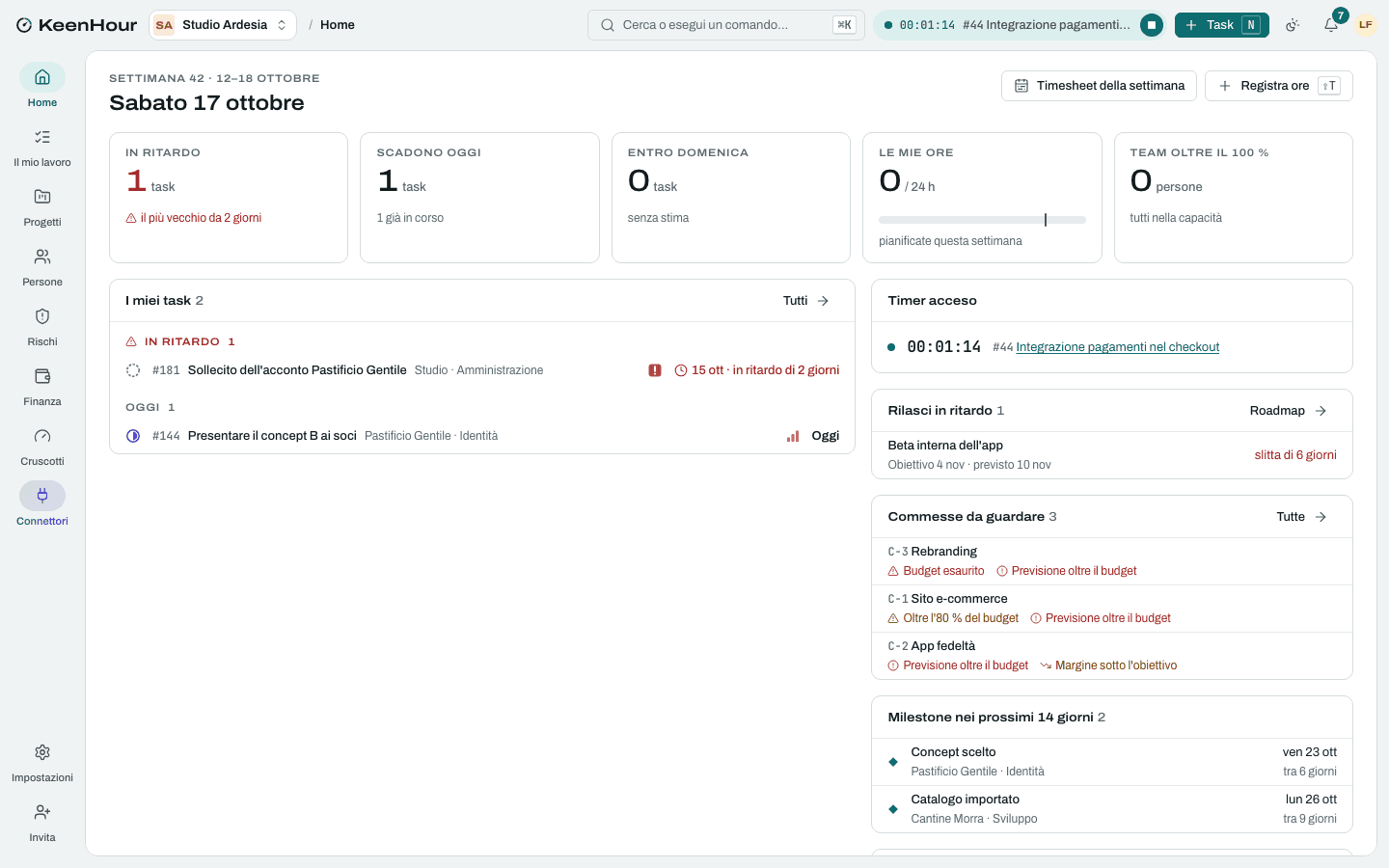Click the Invita people icon
Viewport: 1389px width, 868px height.
click(42, 812)
